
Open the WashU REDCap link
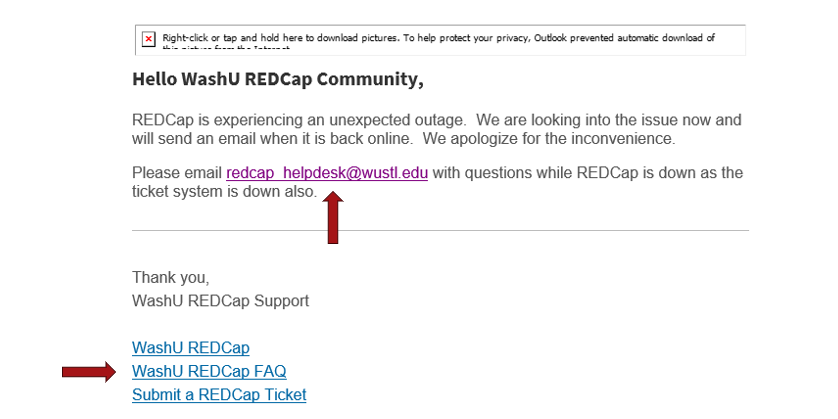(191, 348)
